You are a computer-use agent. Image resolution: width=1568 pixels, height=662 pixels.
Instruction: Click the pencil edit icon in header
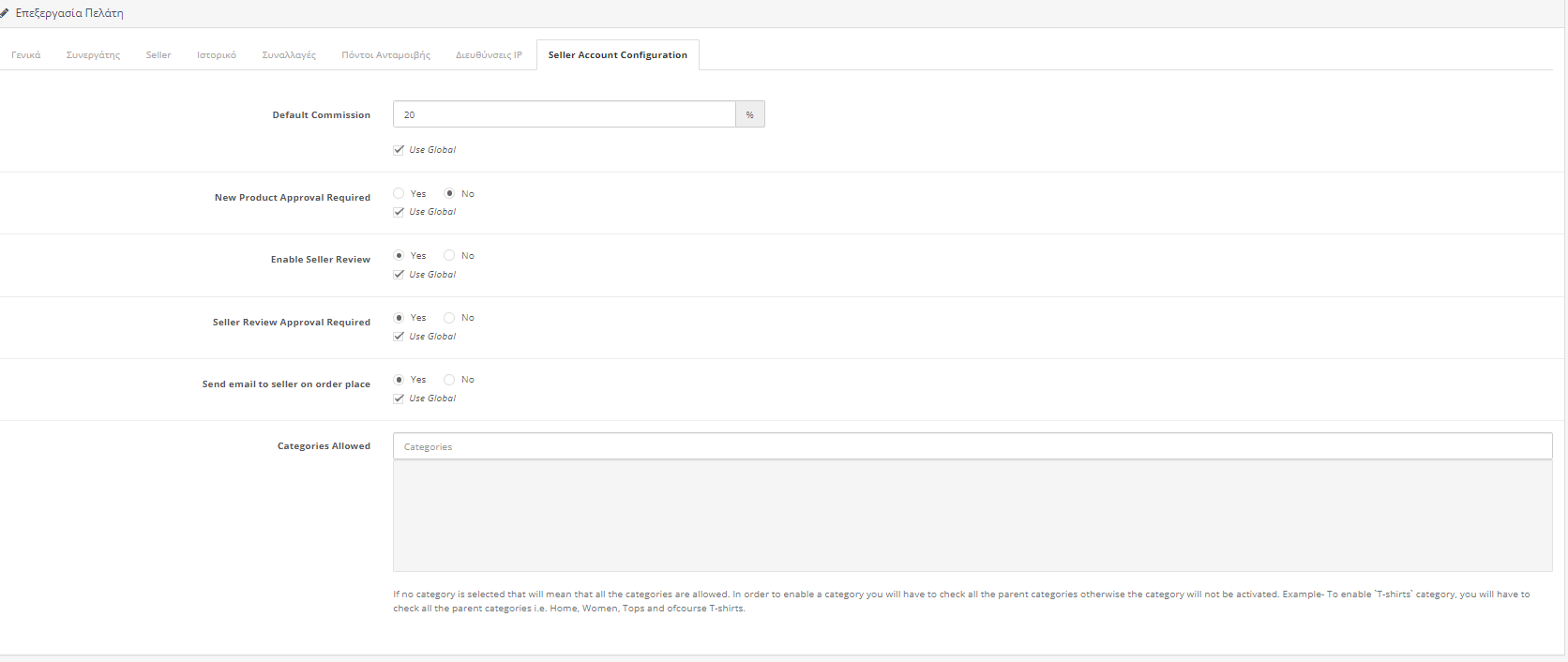[5, 13]
